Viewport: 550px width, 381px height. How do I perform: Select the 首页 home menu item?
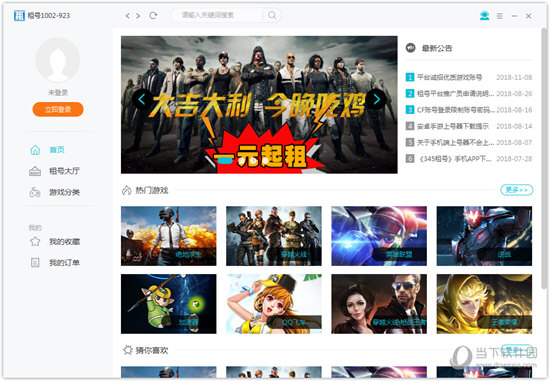click(47, 149)
